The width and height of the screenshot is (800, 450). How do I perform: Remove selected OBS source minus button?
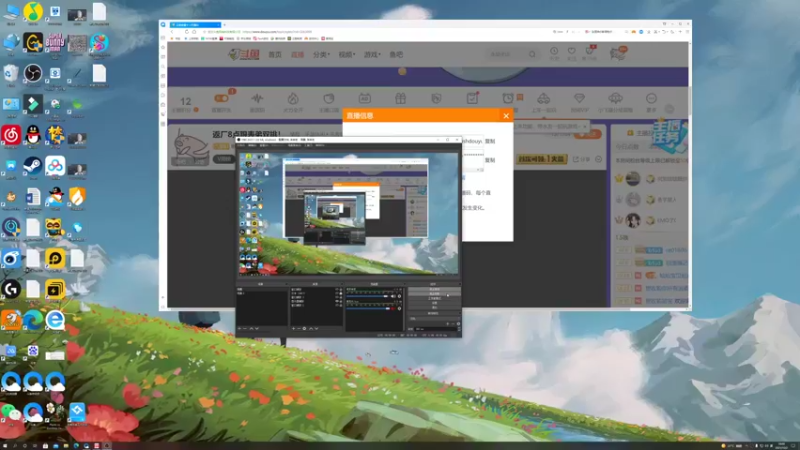pyautogui.click(x=299, y=329)
